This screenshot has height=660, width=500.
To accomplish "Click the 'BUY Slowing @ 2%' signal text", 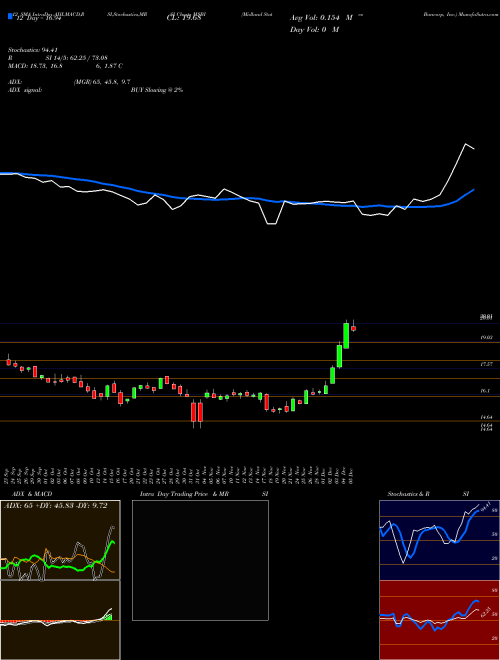I will click(x=157, y=90).
